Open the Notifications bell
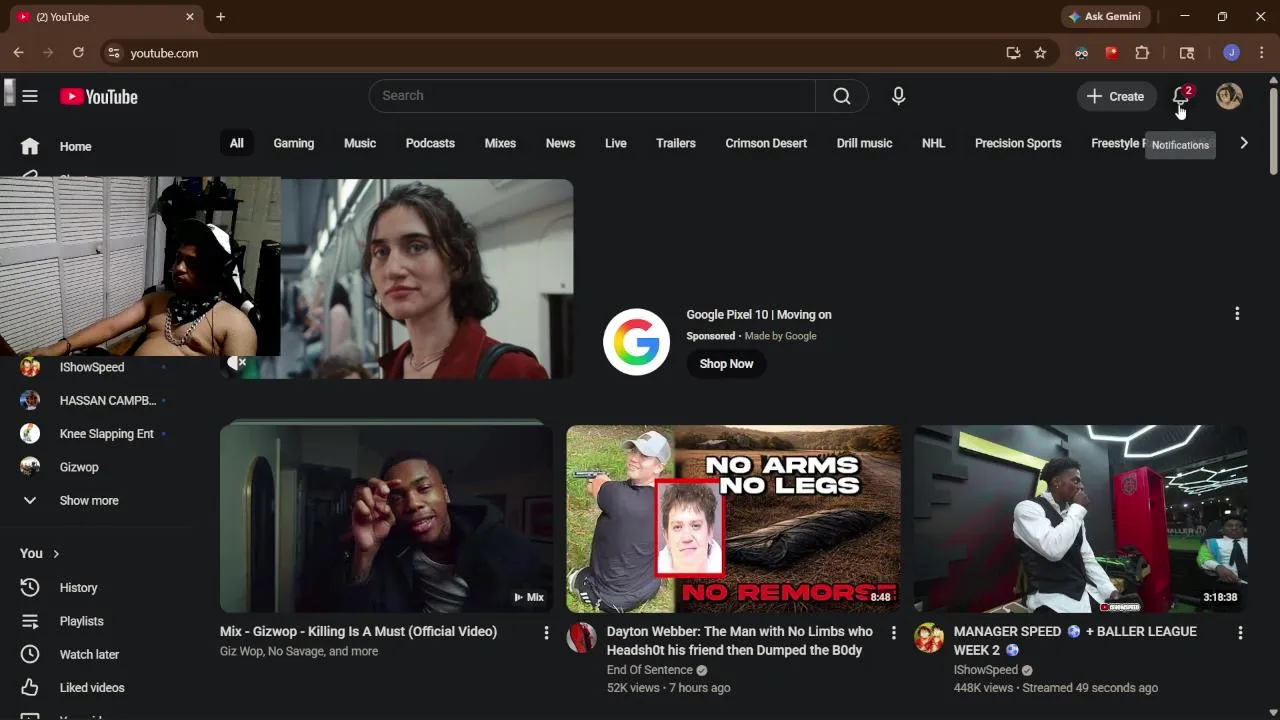This screenshot has height=720, width=1280. [1181, 96]
